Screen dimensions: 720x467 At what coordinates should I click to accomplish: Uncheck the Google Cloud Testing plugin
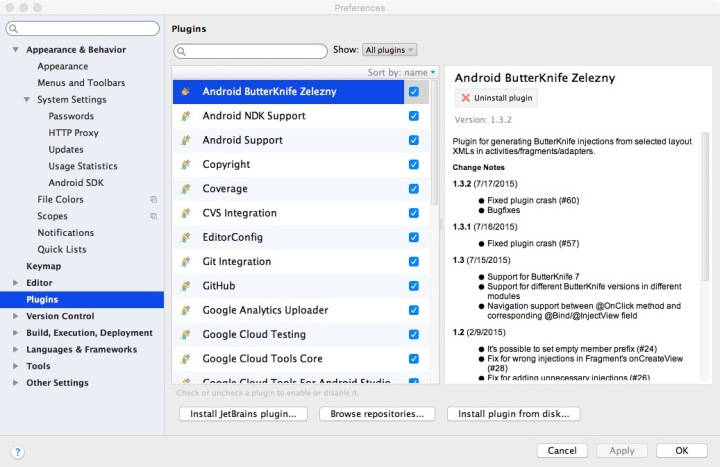tap(414, 335)
